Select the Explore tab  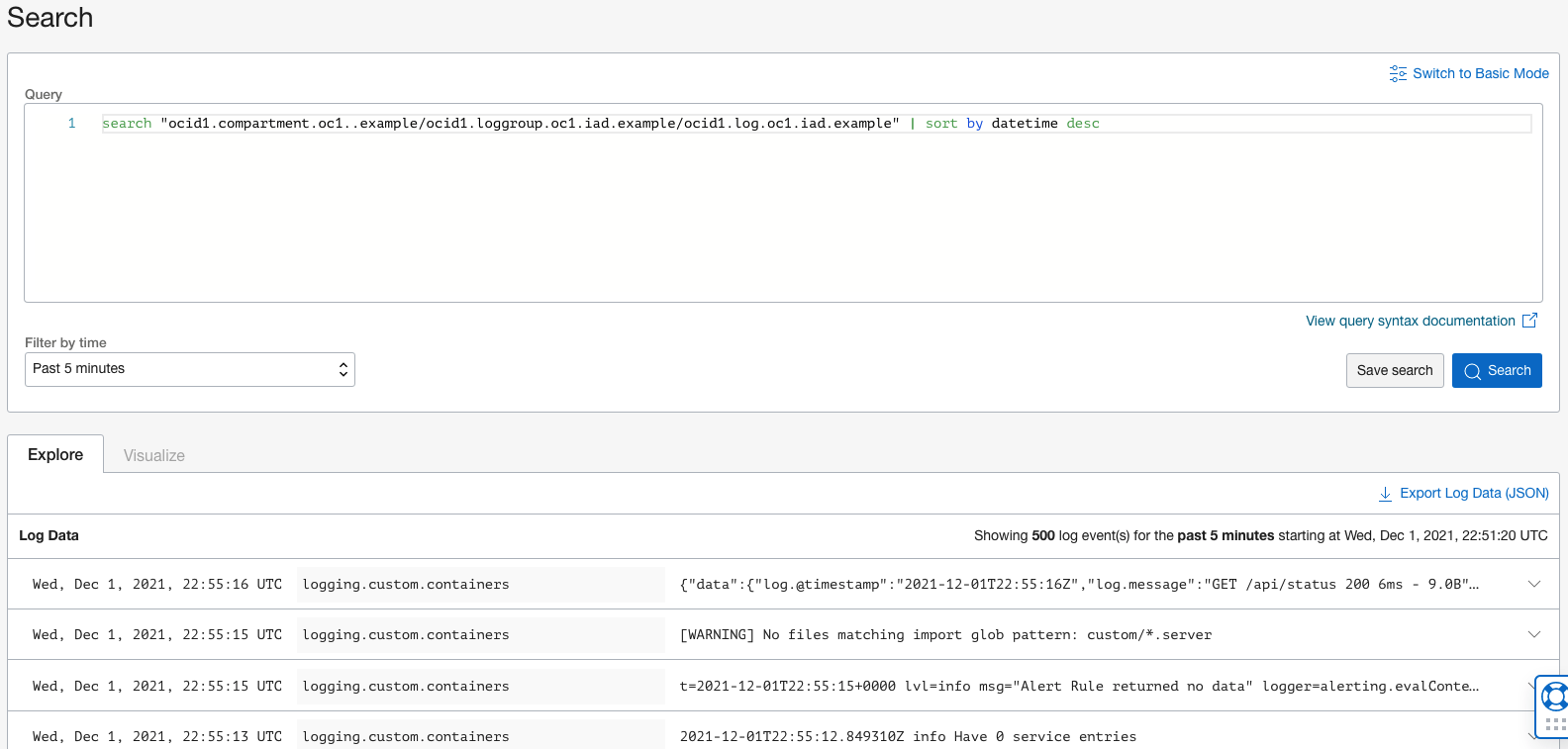pyautogui.click(x=55, y=454)
